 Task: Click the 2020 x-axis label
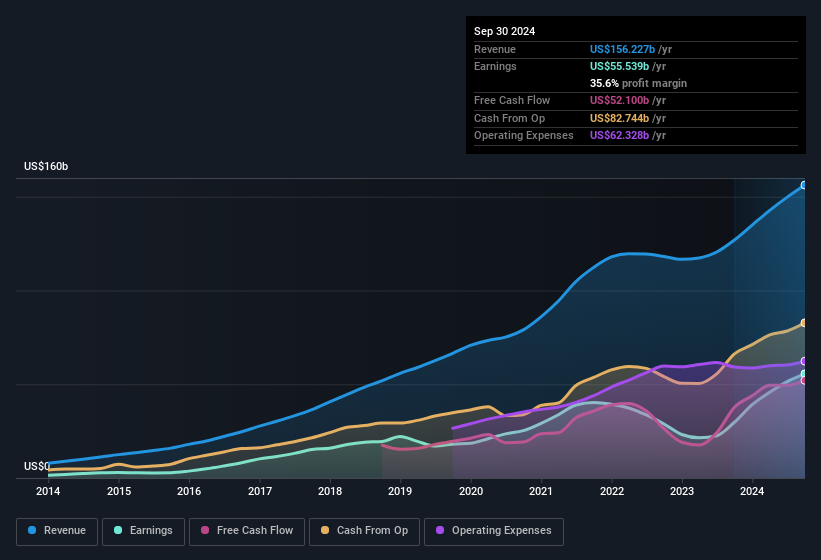(x=471, y=491)
